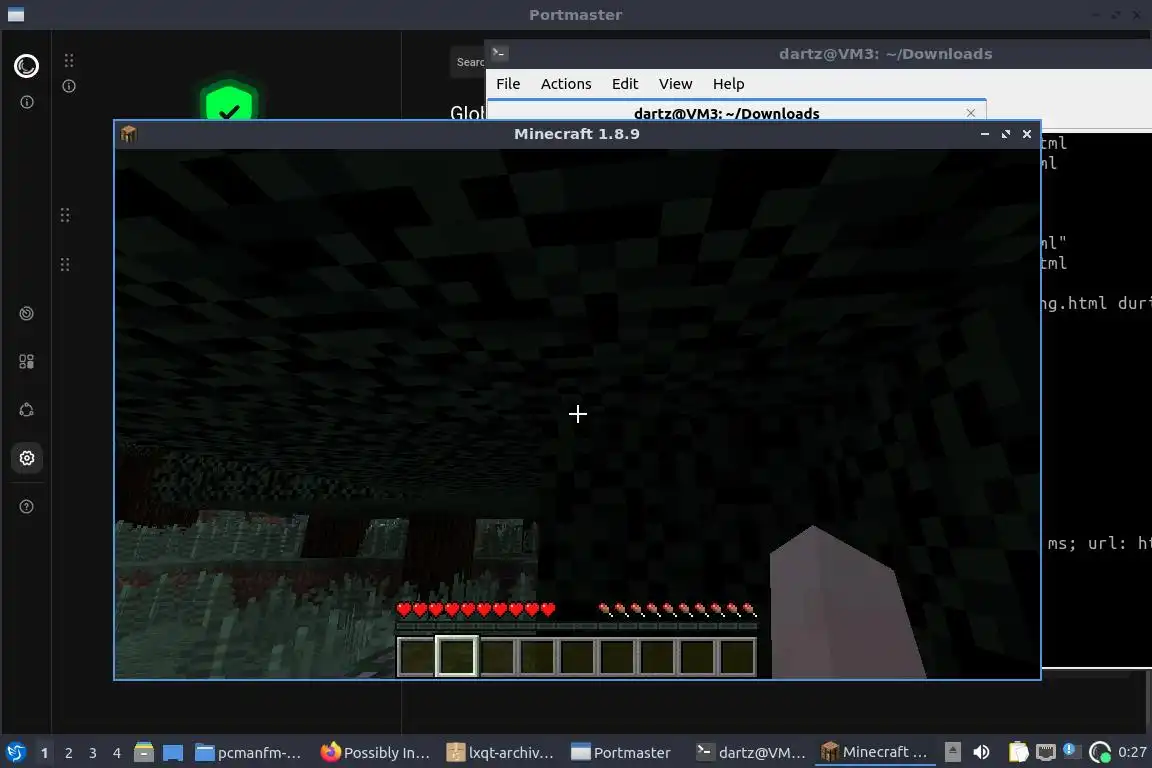Click the 'Portmaster' window title text
The height and width of the screenshot is (768, 1152).
click(x=575, y=15)
